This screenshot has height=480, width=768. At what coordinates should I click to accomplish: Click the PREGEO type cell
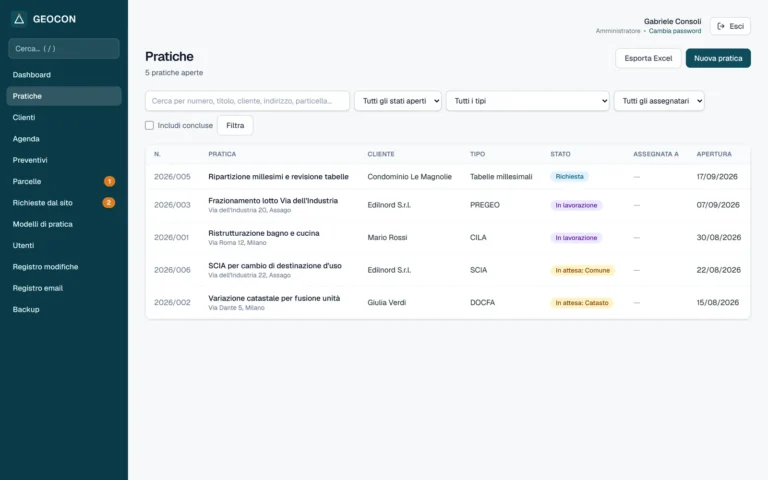pos(484,205)
